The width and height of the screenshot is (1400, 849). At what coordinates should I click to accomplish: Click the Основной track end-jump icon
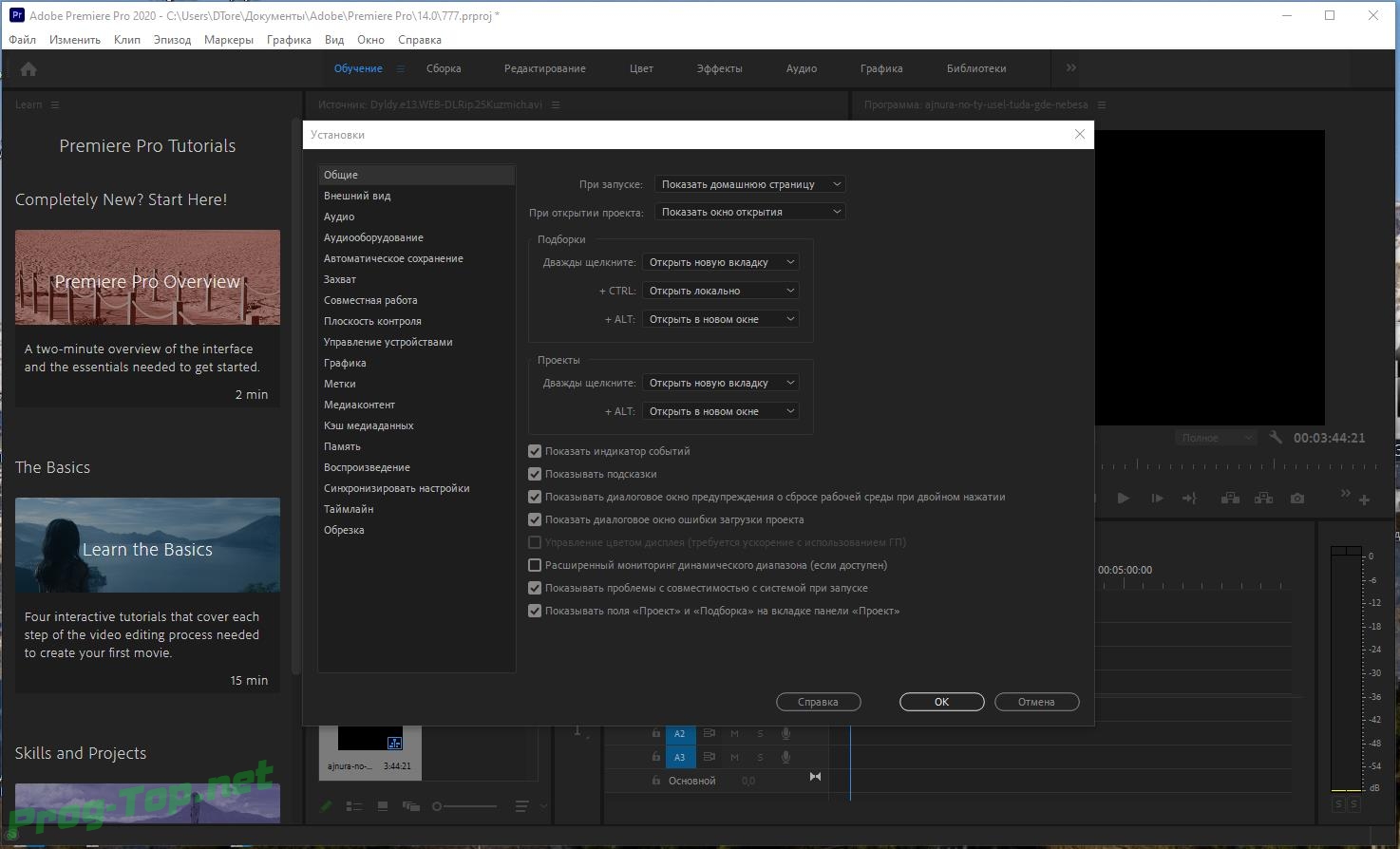click(x=815, y=777)
